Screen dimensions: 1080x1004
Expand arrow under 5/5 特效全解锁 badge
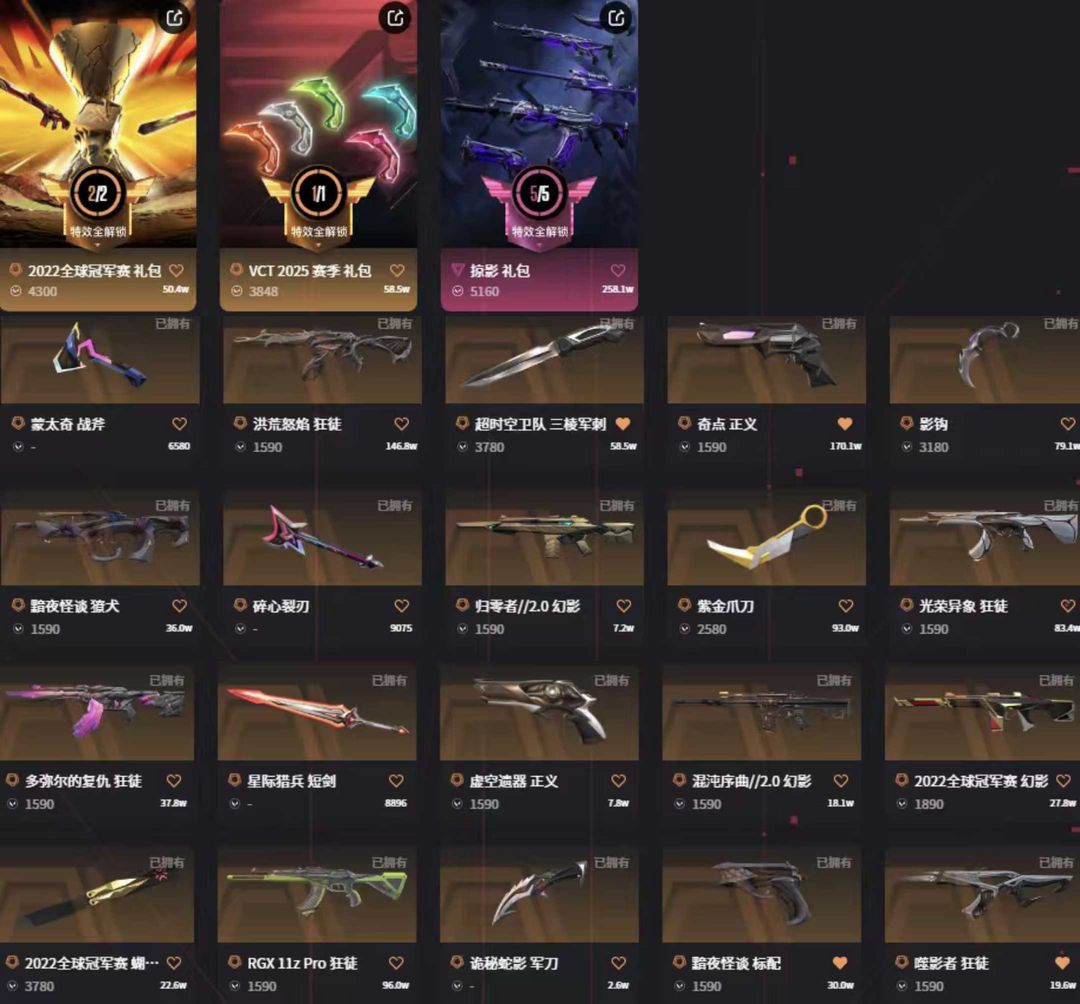[539, 245]
